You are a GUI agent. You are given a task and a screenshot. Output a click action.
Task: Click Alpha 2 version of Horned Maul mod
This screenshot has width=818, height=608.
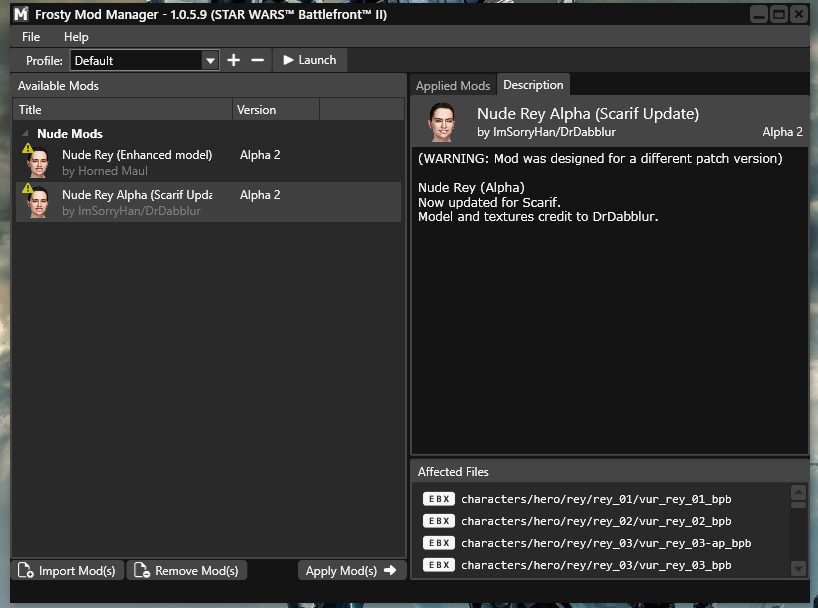pyautogui.click(x=260, y=155)
